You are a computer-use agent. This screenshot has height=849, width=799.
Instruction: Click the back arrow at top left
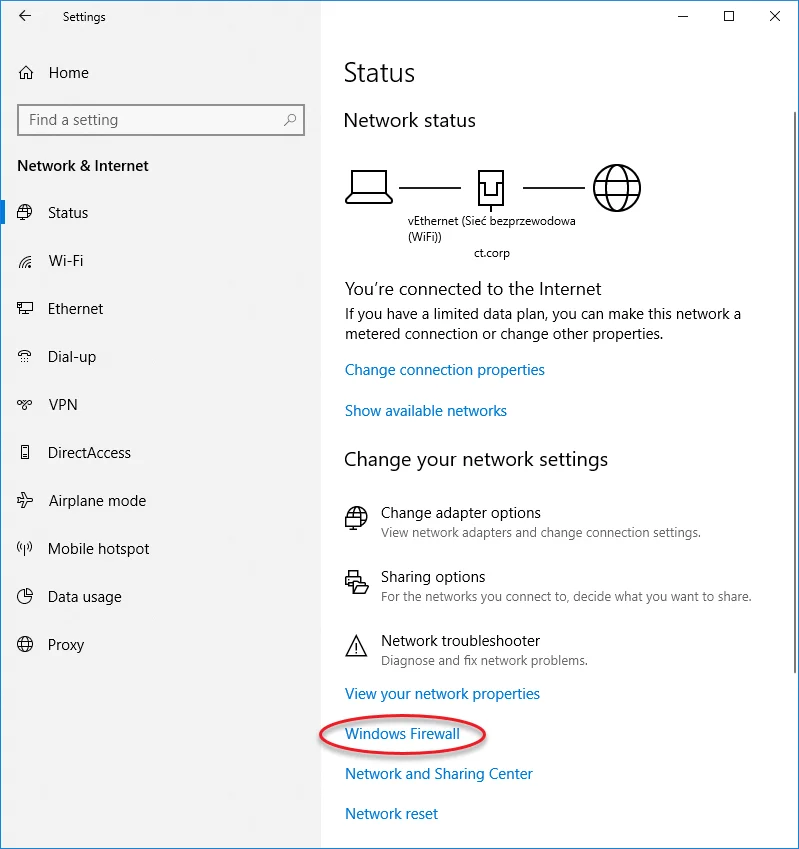tap(23, 16)
